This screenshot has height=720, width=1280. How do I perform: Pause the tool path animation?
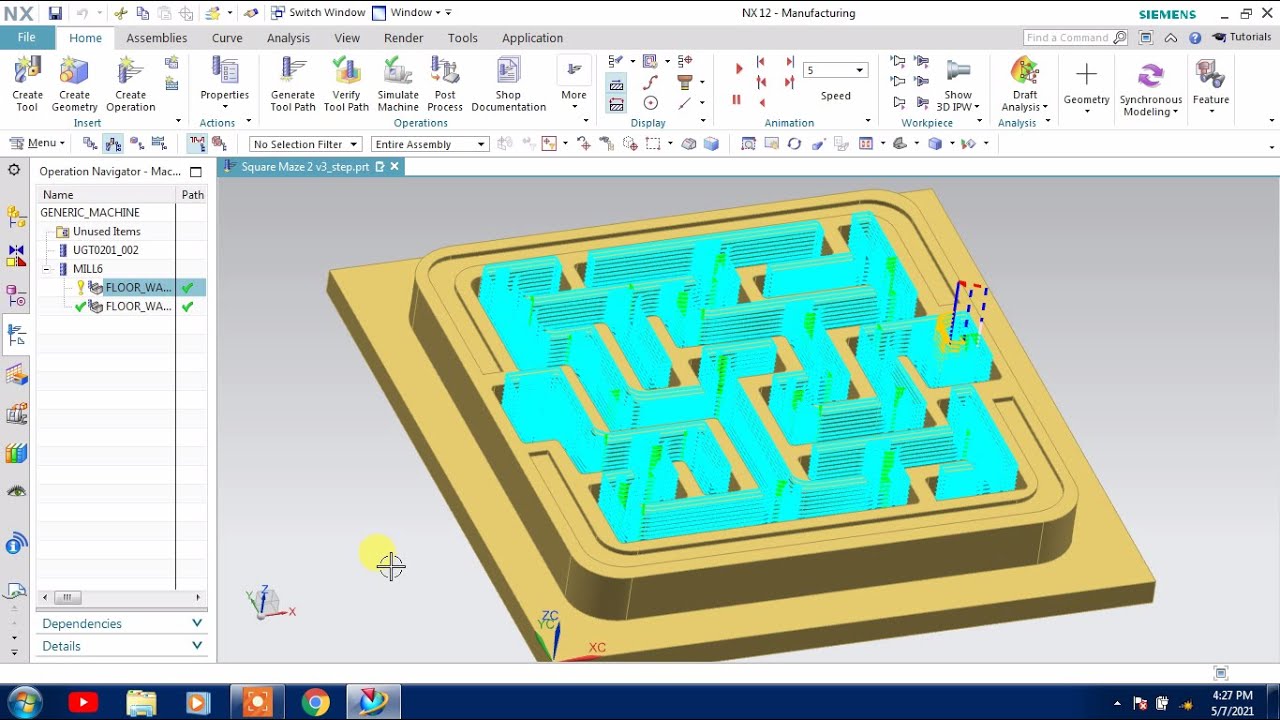click(737, 100)
